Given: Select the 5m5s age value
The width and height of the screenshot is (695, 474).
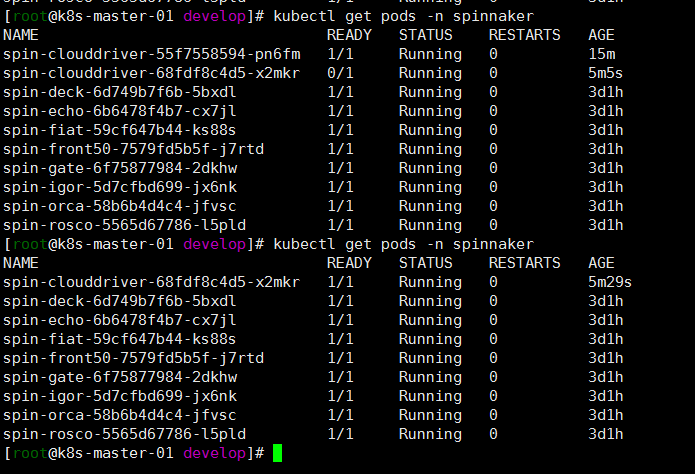Looking at the screenshot, I should pyautogui.click(x=605, y=73).
